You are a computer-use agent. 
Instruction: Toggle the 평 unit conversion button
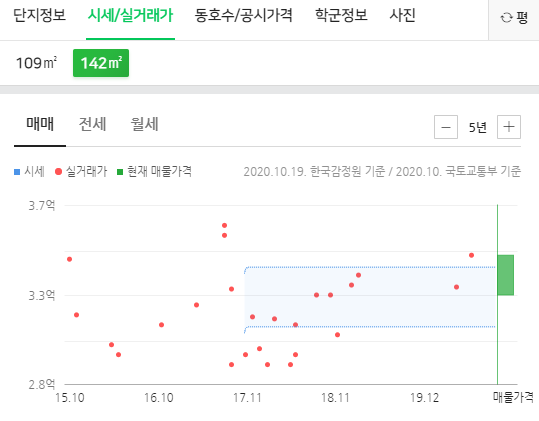click(x=514, y=17)
